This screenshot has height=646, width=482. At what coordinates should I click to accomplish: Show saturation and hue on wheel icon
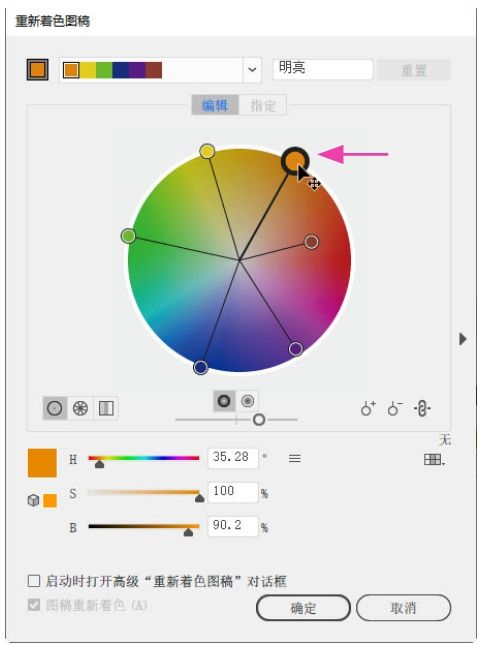(x=224, y=400)
